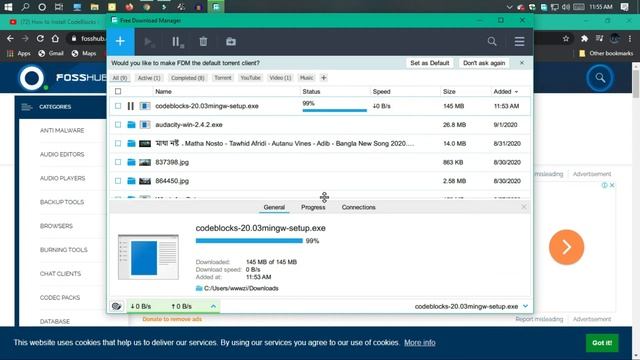640x360 pixels.
Task: Open the hamburger main menu
Action: point(519,41)
